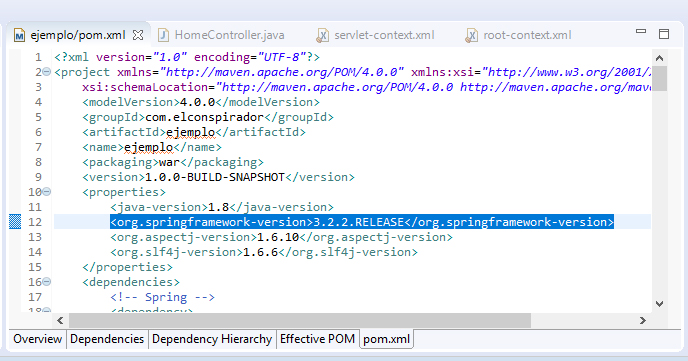Click the vertical scrollbar down arrow
The image size is (688, 361).
[659, 304]
